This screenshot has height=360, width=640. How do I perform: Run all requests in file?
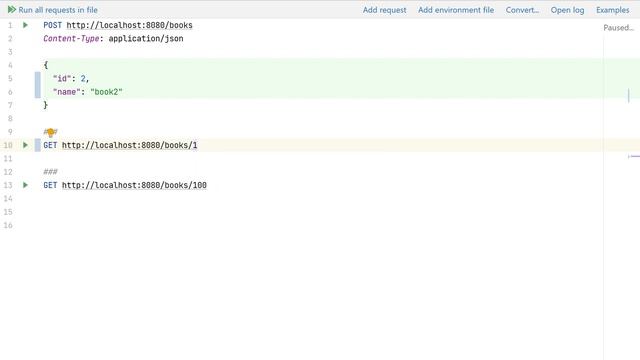click(x=53, y=10)
